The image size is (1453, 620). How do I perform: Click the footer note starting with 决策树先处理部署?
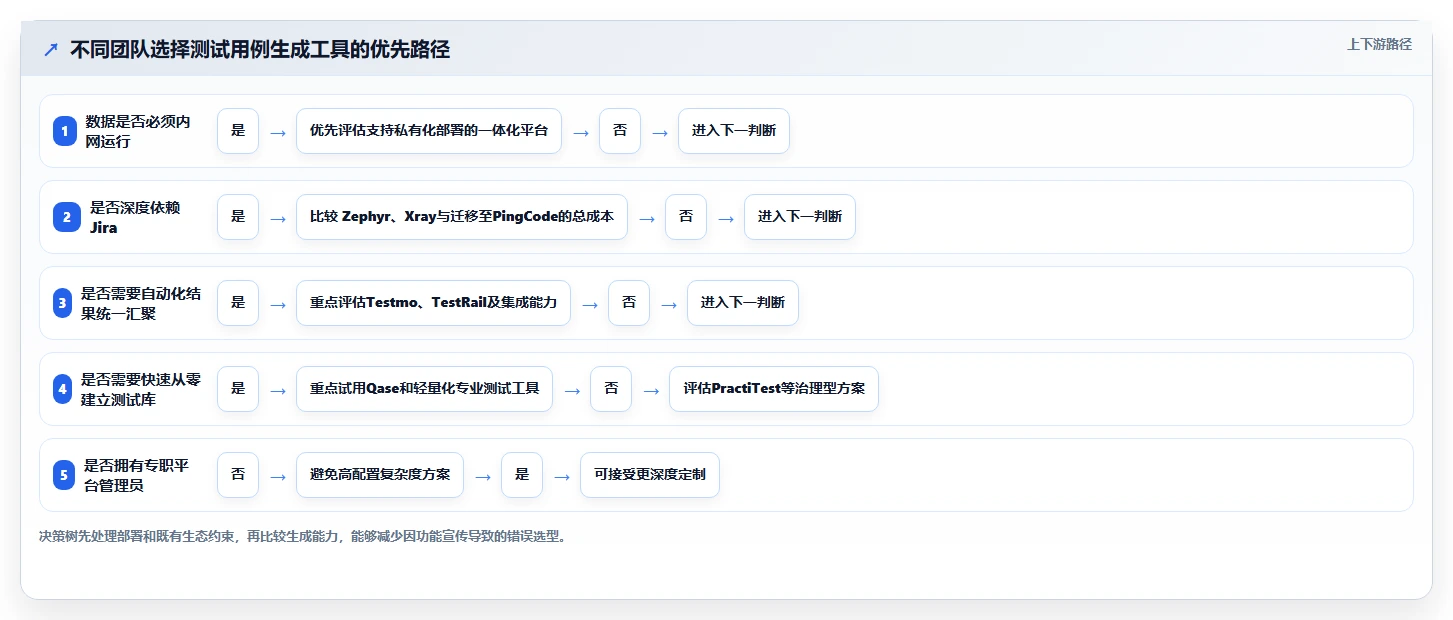click(x=303, y=537)
